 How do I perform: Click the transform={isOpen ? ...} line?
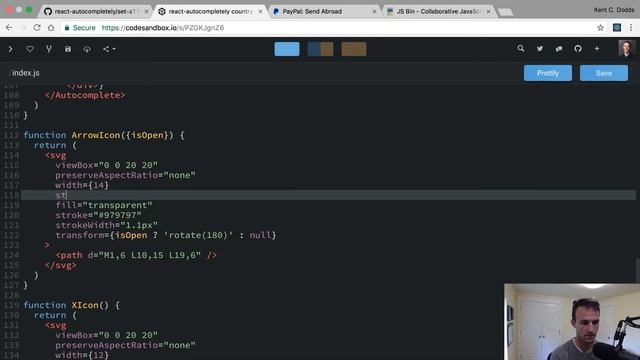pyautogui.click(x=166, y=235)
